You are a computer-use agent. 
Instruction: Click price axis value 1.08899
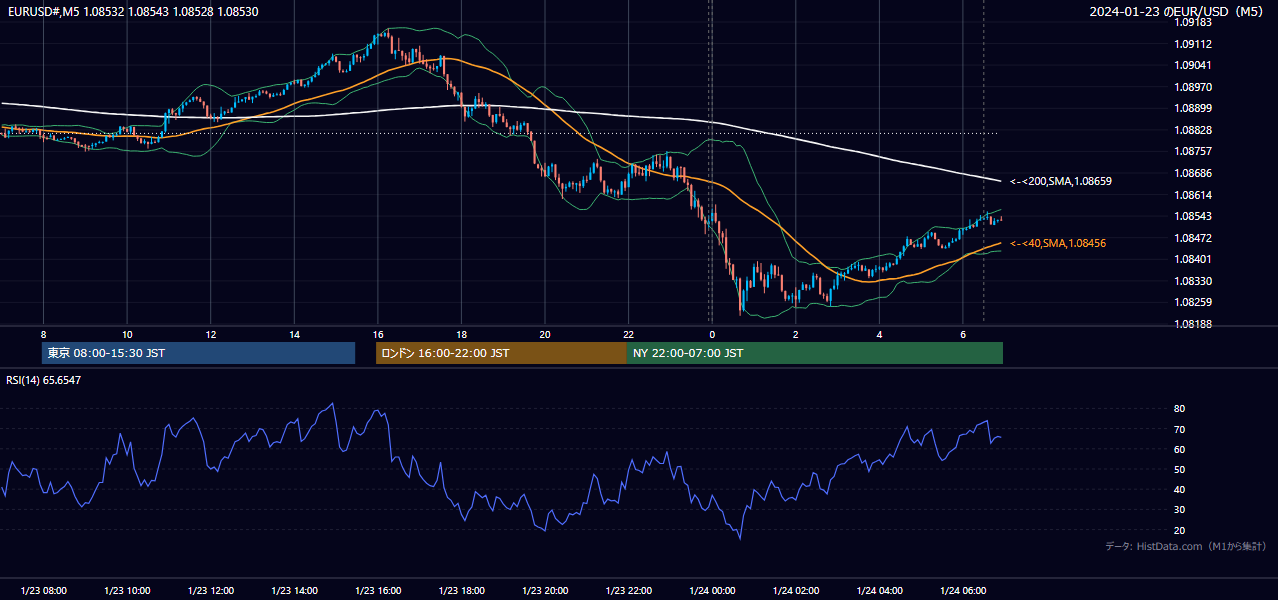click(1193, 108)
